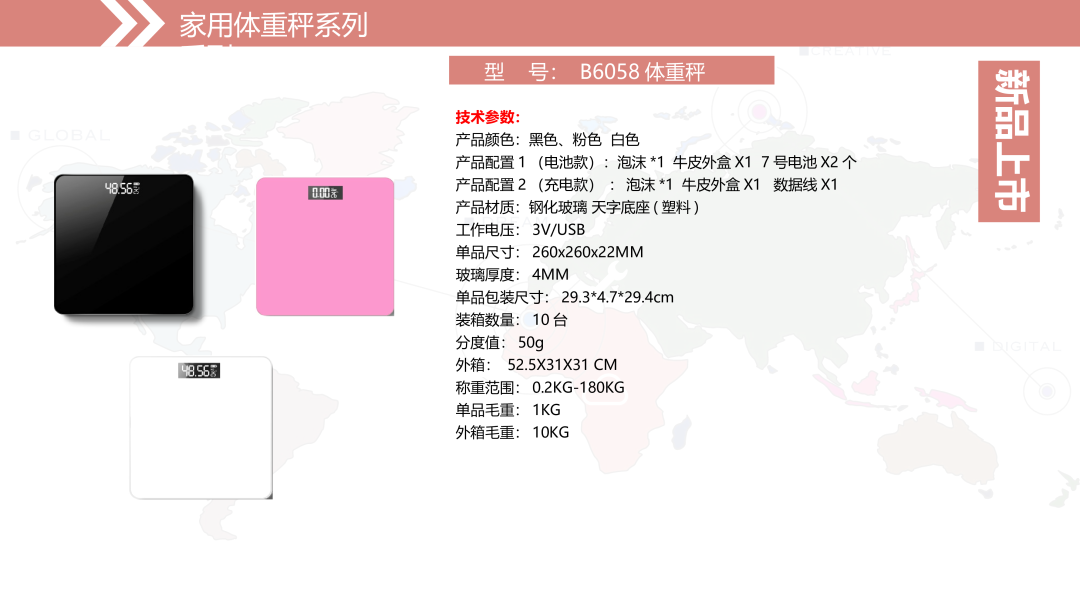Click the 产品颜色 line listing colors
The image size is (1080, 608).
coord(547,140)
